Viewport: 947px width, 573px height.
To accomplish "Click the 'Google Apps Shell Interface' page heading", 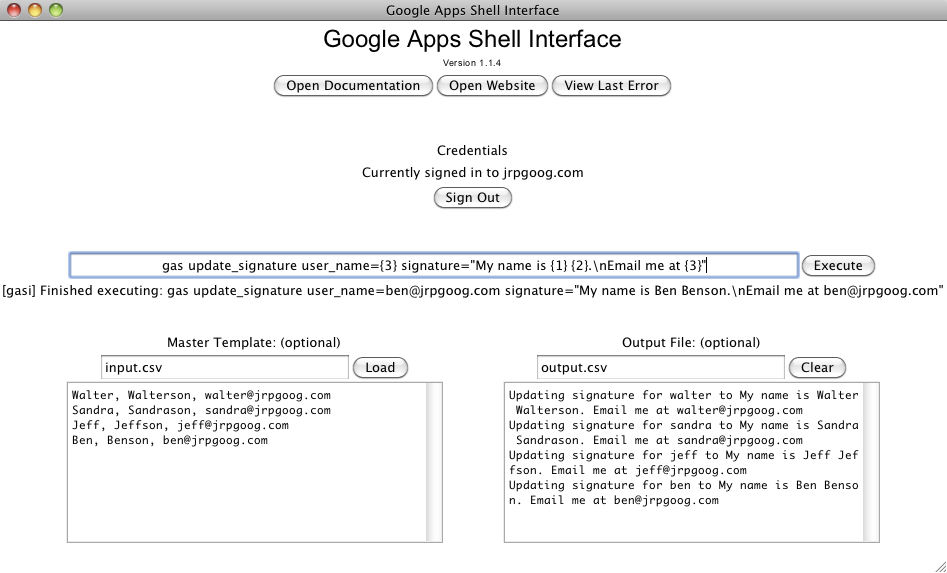I will (x=472, y=39).
